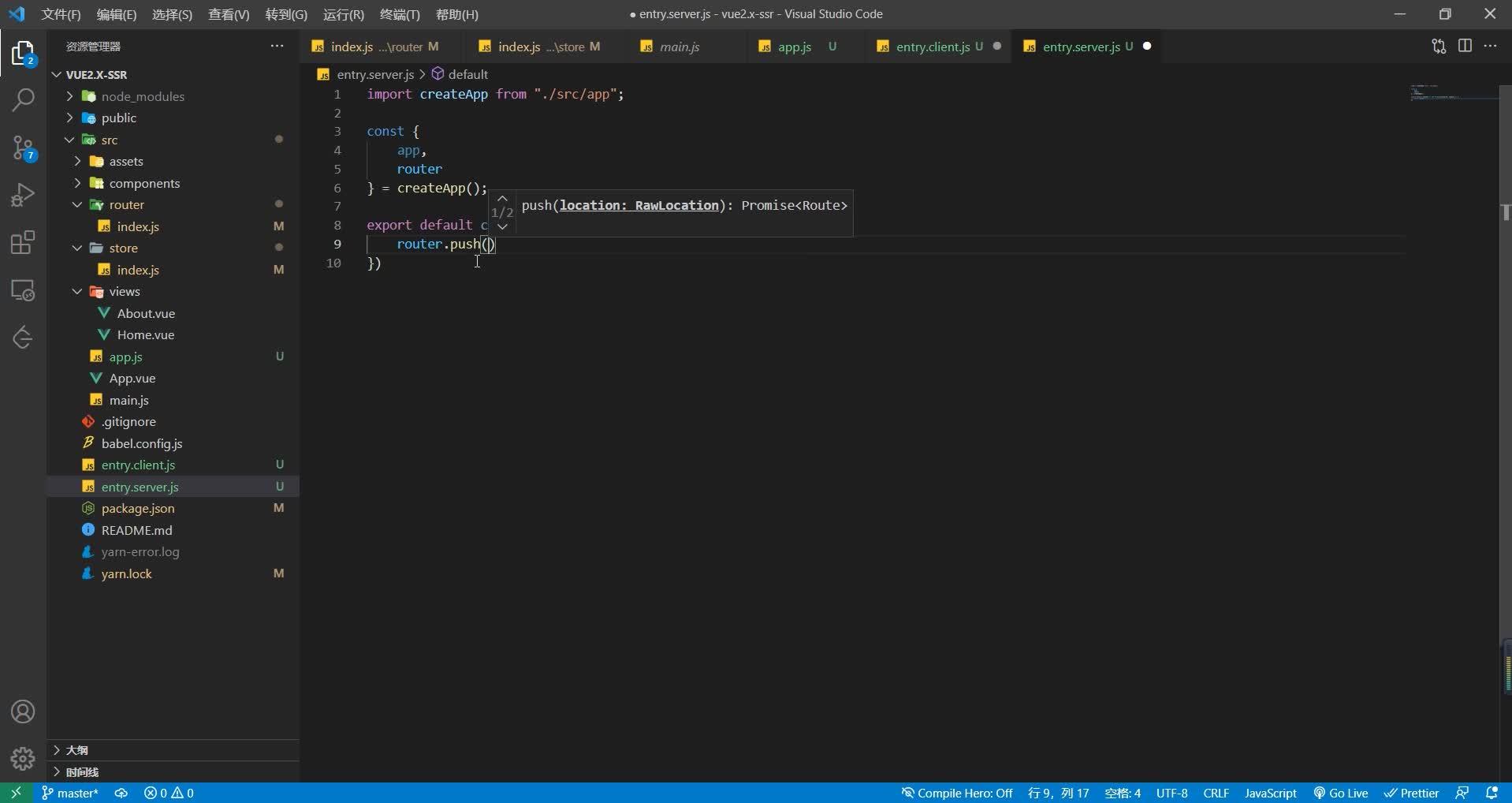Screen dimensions: 1512x803
Task: Open the Remote Explorer panel
Action: [x=23, y=290]
